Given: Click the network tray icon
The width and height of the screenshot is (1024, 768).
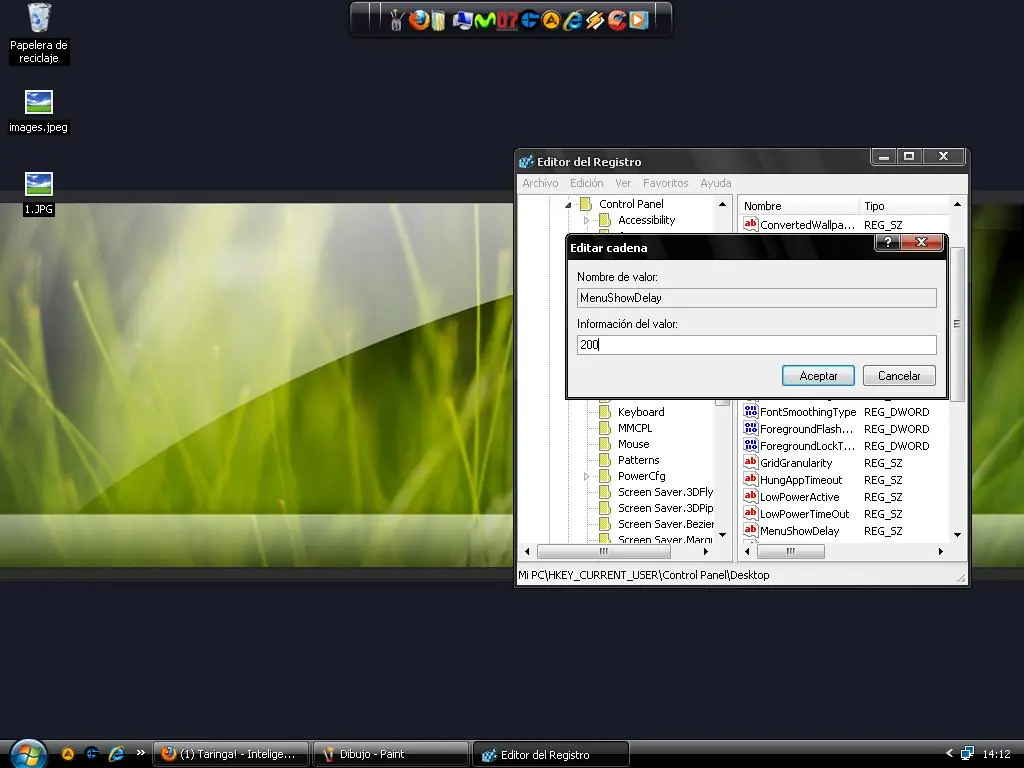Looking at the screenshot, I should point(967,754).
